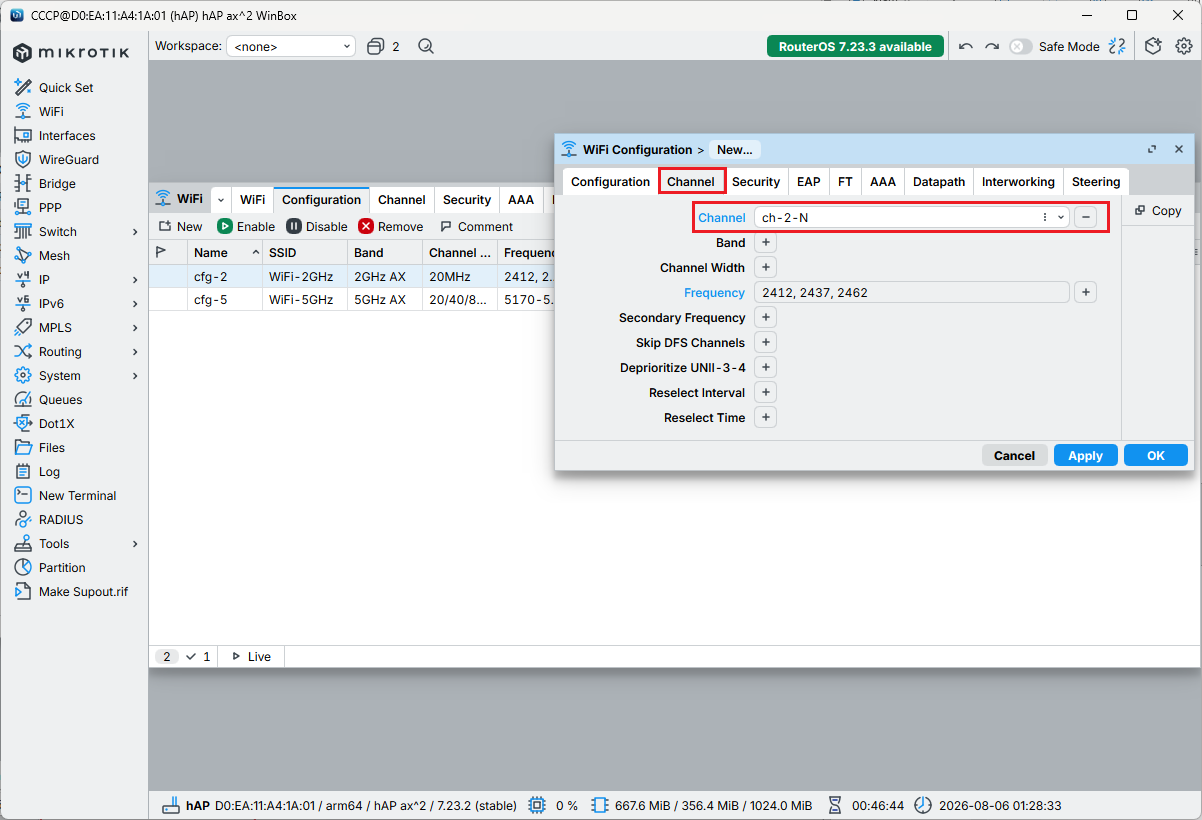Image resolution: width=1202 pixels, height=820 pixels.
Task: Click the Copy button in the dialog
Action: tap(1158, 211)
